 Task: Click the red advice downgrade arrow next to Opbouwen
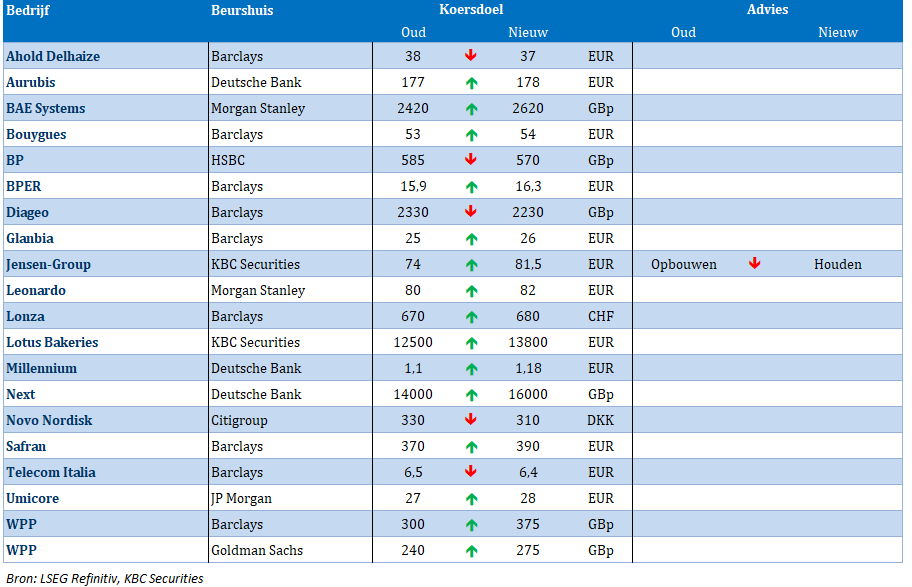click(x=754, y=263)
